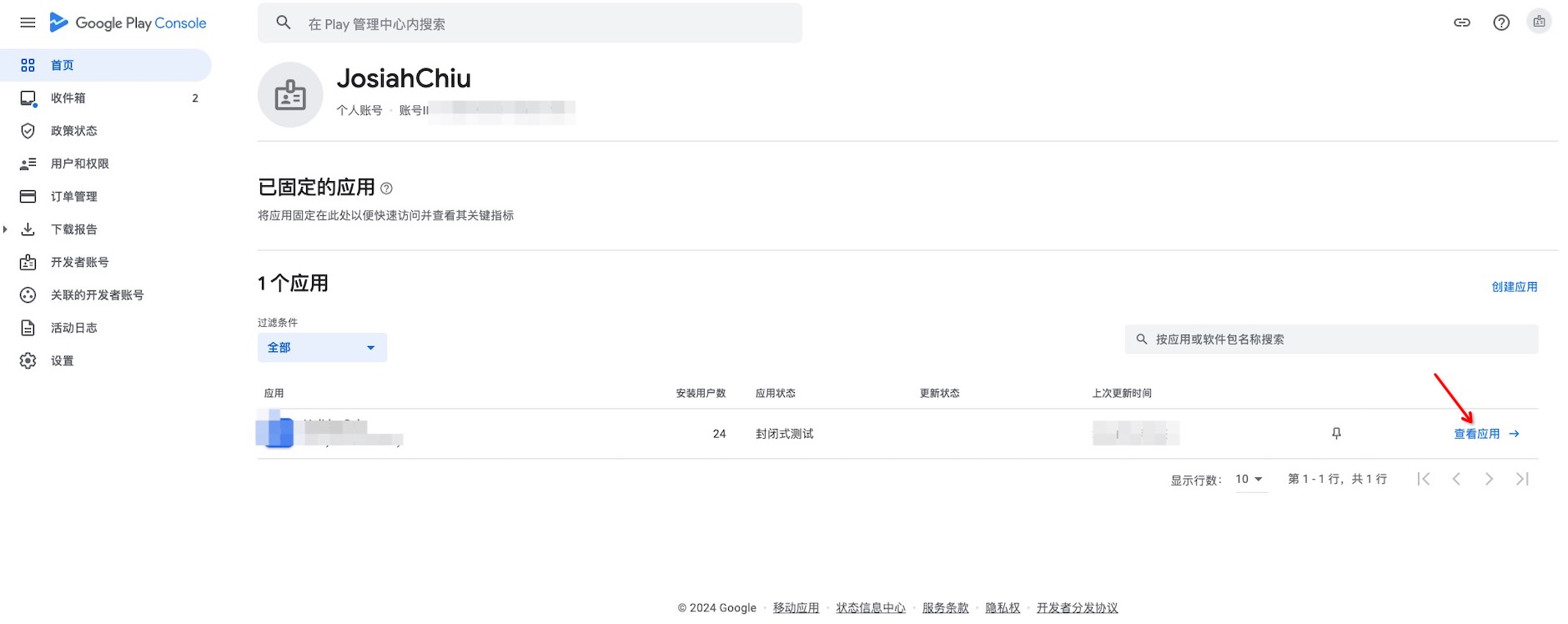Show help tooltip next to 已固定的应用
1568x624 pixels.
pos(386,189)
